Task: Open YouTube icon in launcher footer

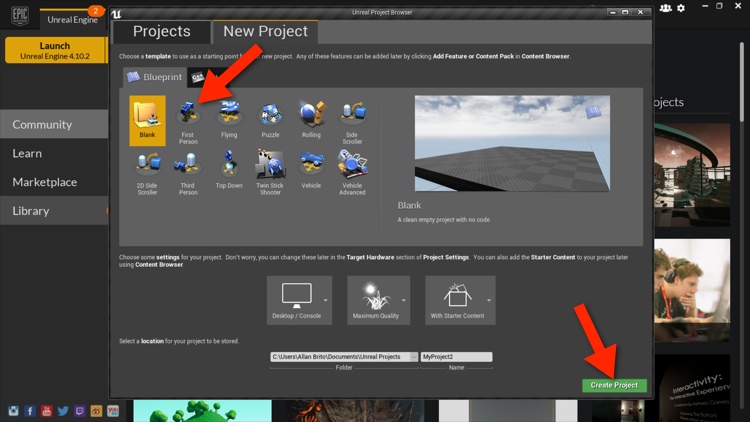Action: coord(46,411)
